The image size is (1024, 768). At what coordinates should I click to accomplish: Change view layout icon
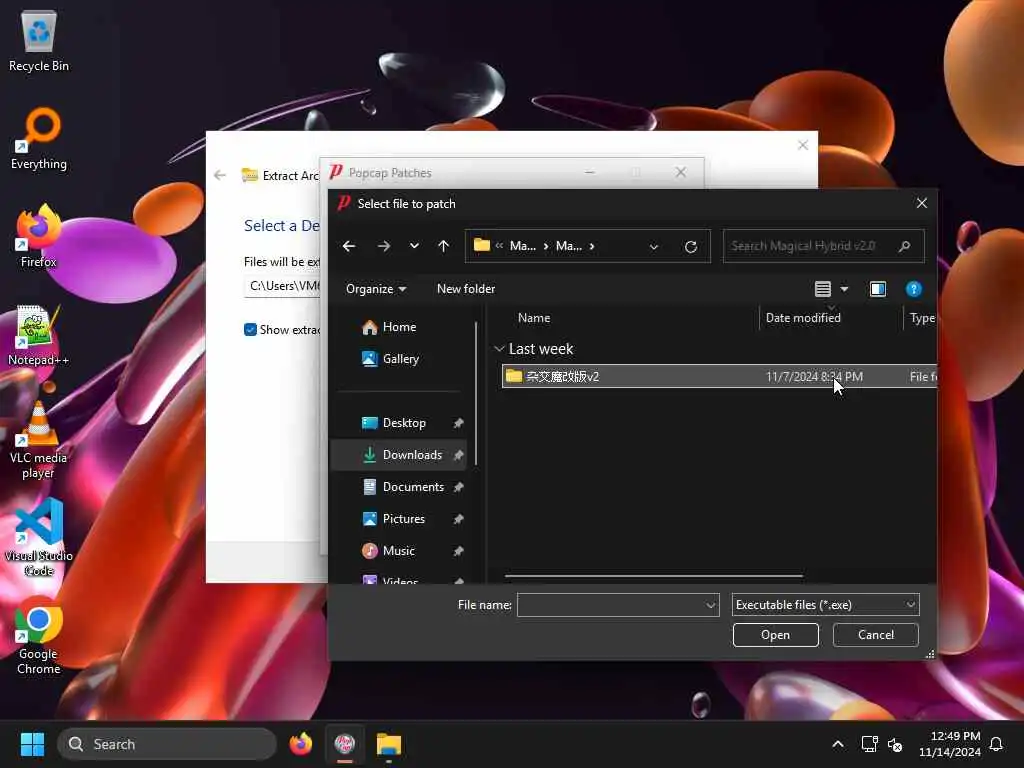click(x=822, y=289)
